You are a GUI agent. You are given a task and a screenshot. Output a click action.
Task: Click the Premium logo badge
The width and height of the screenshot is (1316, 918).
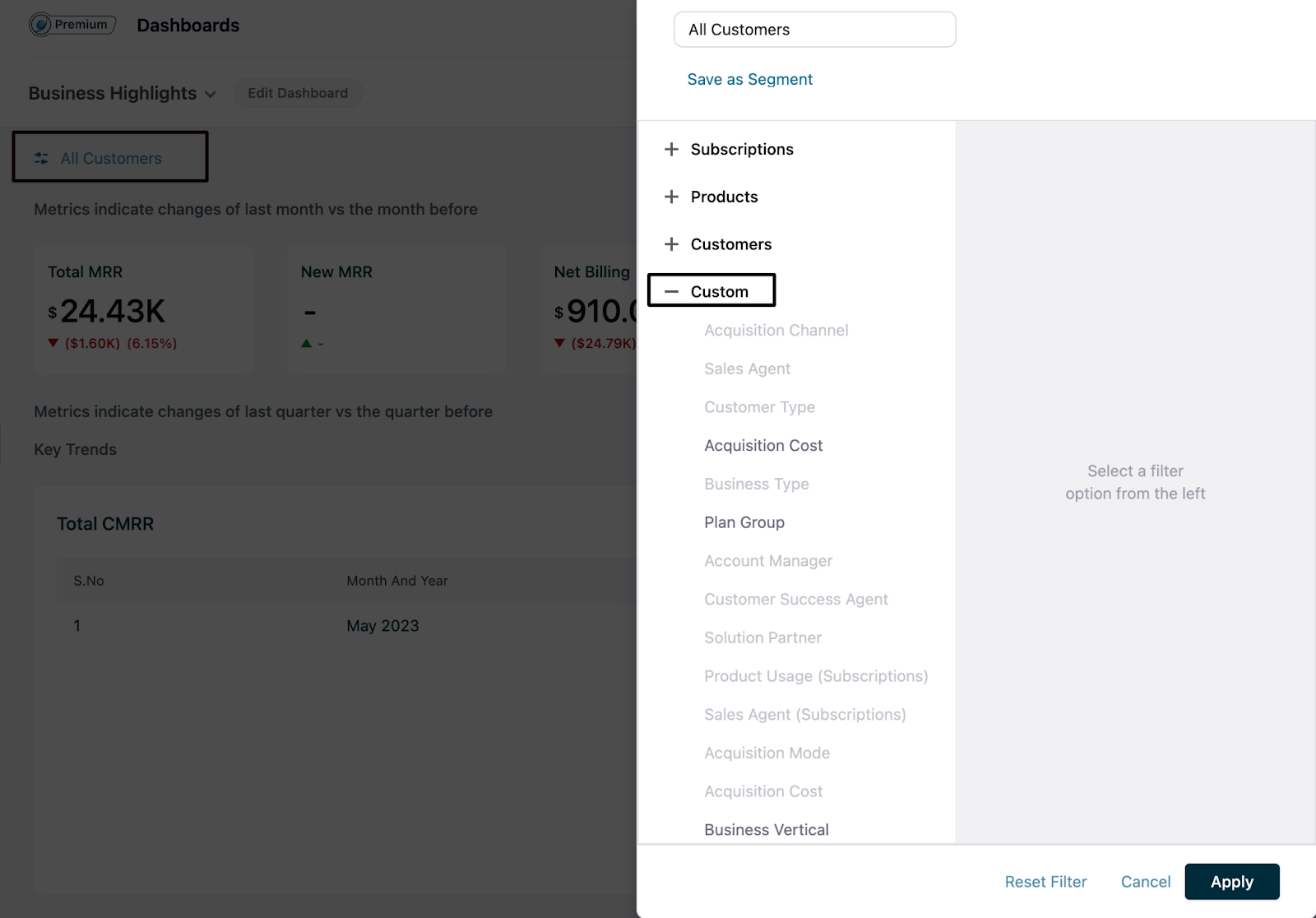(x=72, y=25)
